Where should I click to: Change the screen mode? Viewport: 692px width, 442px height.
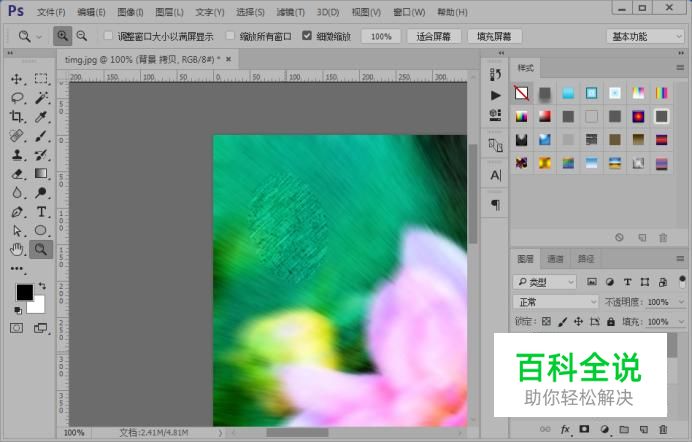41,328
